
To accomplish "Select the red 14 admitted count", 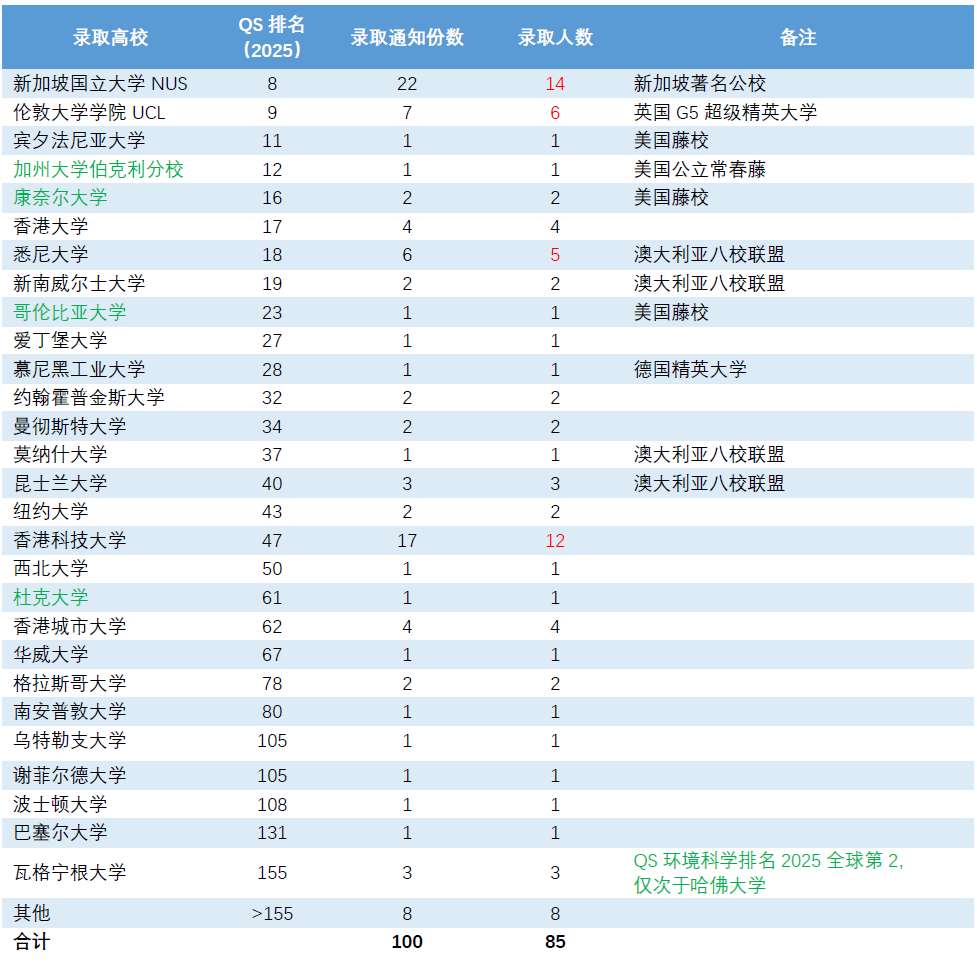I will pyautogui.click(x=555, y=84).
